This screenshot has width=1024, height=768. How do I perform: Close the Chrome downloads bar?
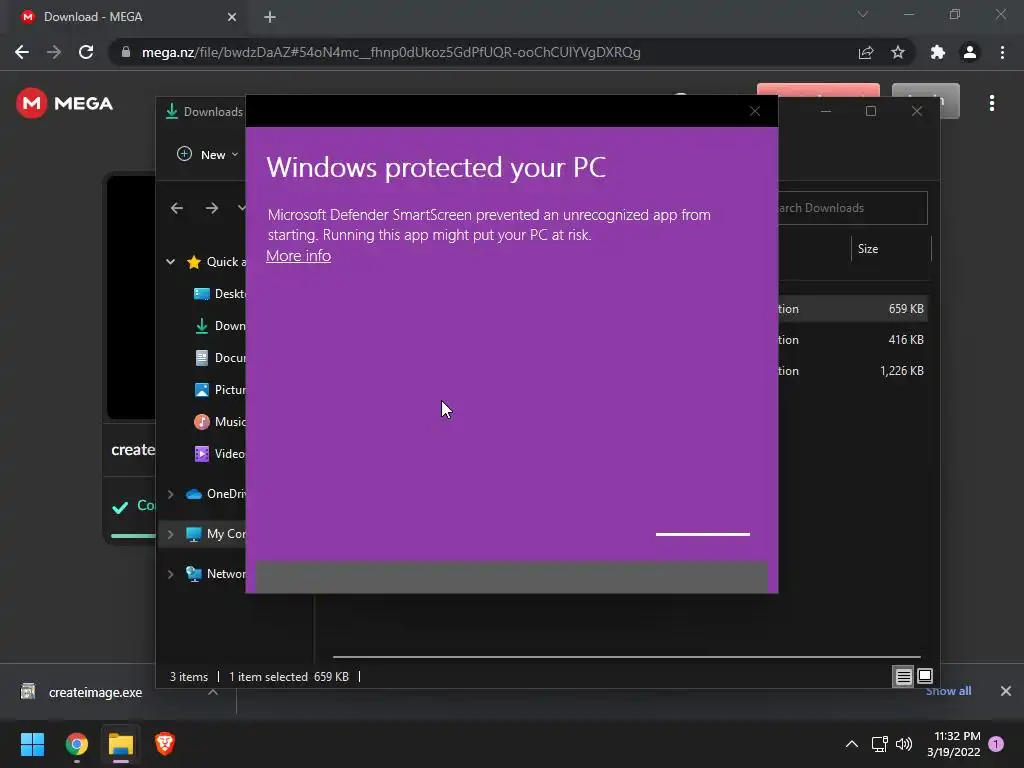(1006, 691)
